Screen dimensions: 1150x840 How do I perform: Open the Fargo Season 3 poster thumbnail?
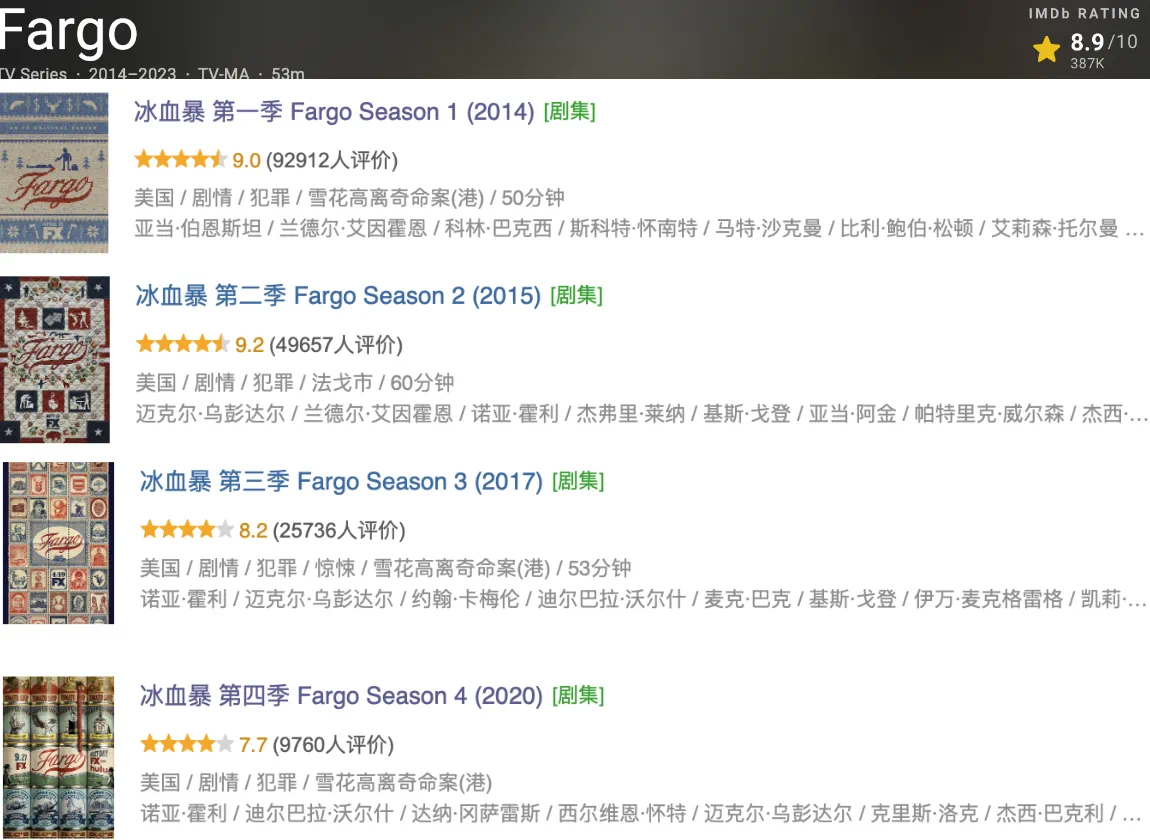(x=59, y=543)
